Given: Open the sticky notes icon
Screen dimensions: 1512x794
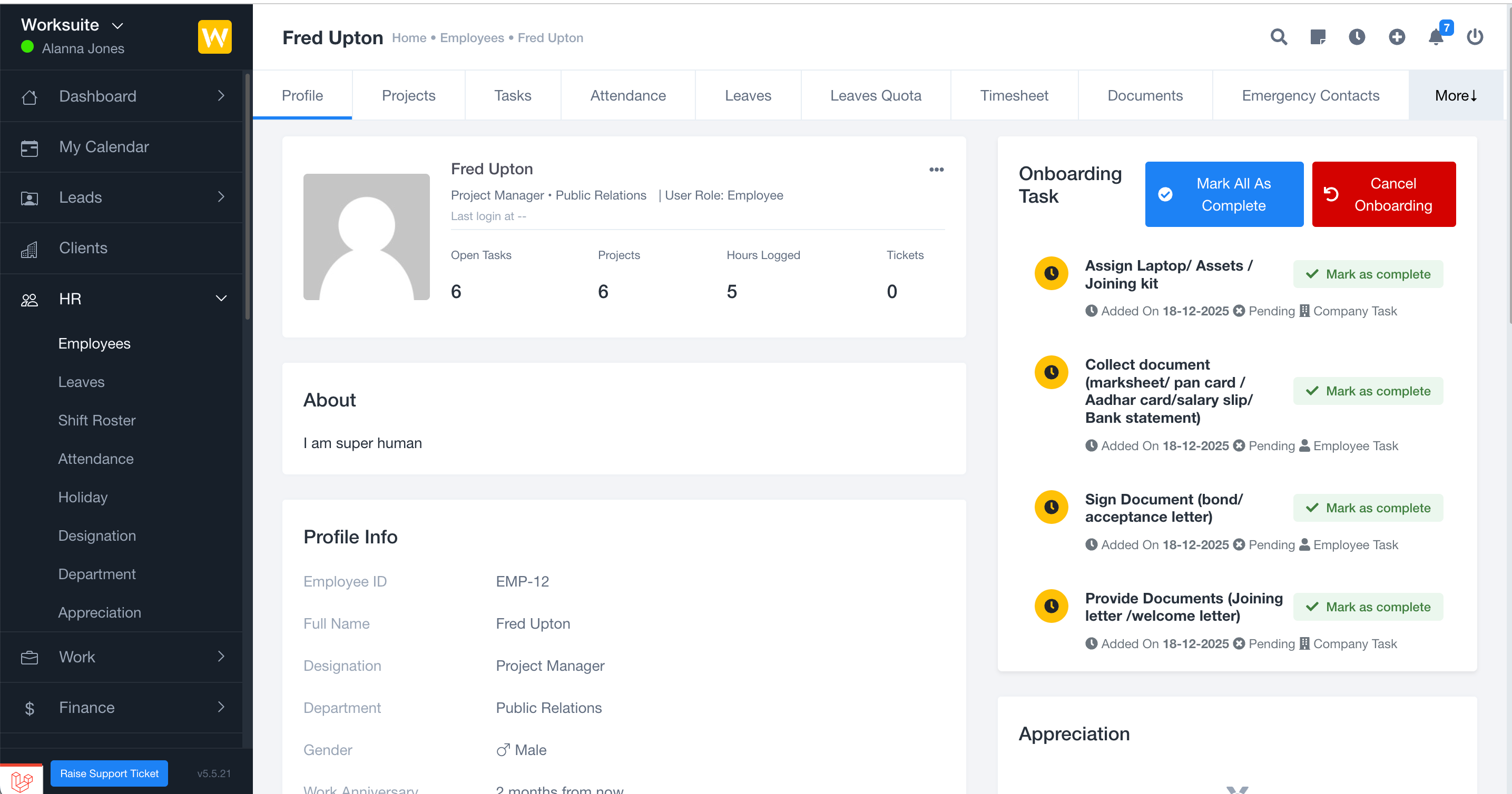Looking at the screenshot, I should [1318, 37].
